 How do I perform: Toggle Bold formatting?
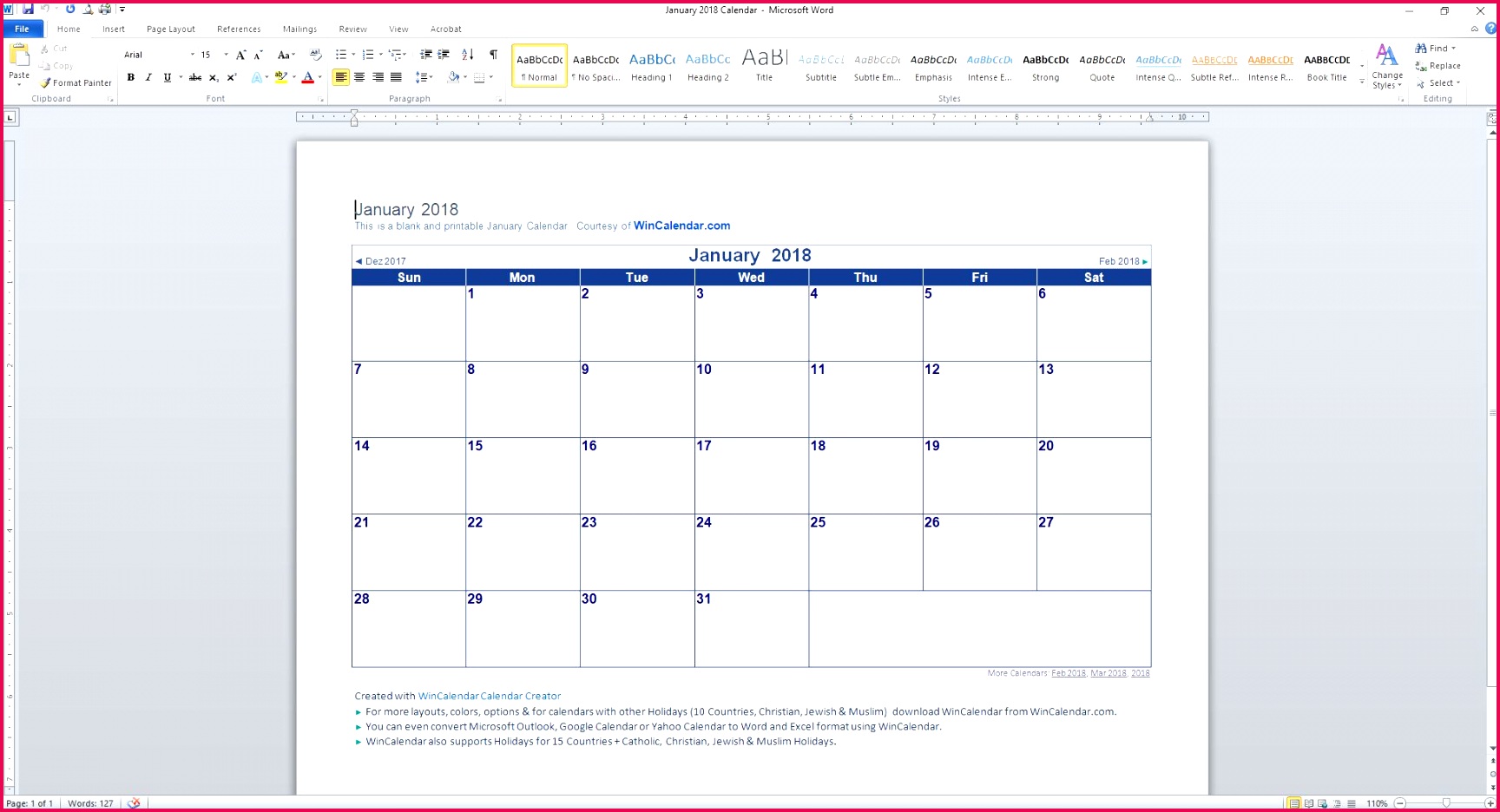coord(131,77)
